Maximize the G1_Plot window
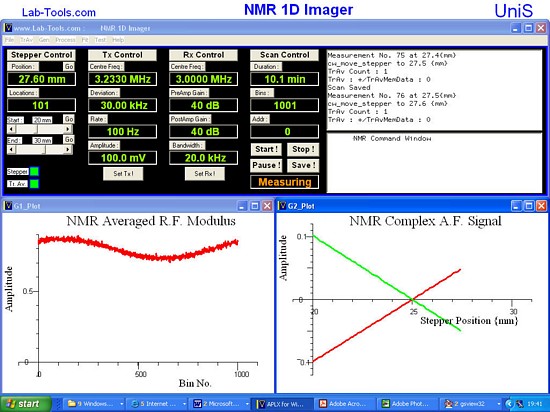Screen dimensions: 550x412 point(255,206)
